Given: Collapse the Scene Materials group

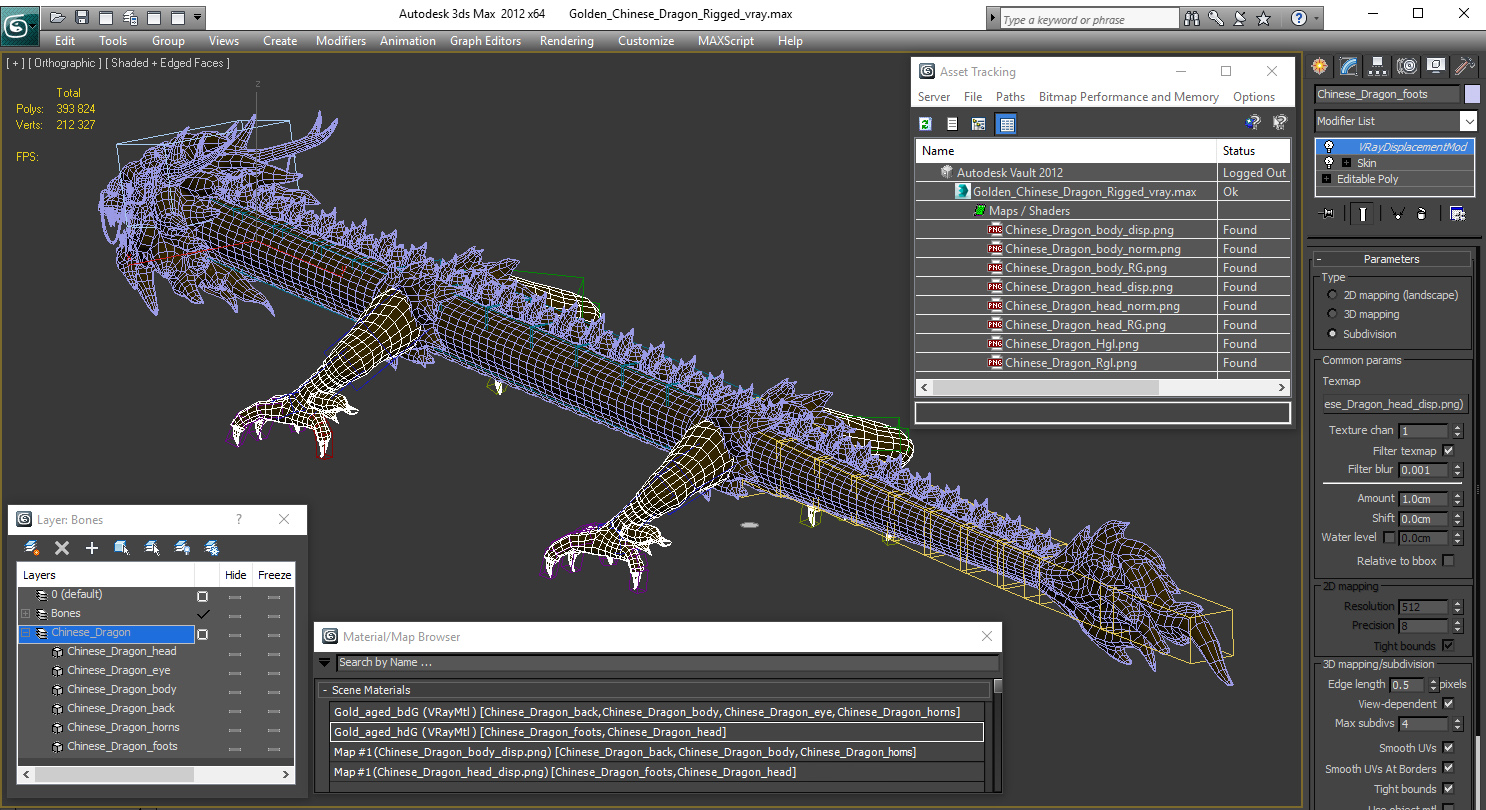Looking at the screenshot, I should 325,690.
